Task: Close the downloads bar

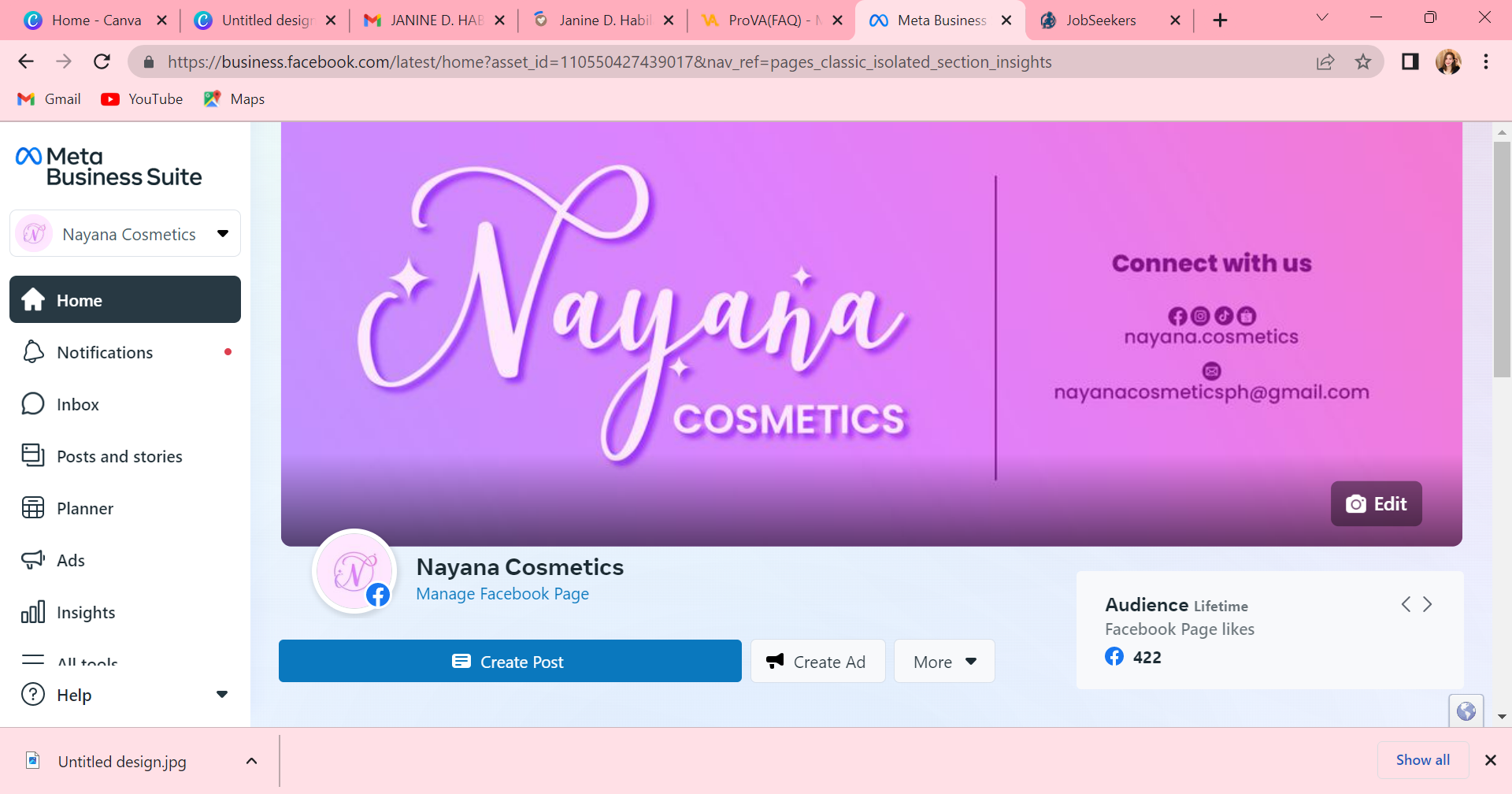Action: (1490, 760)
